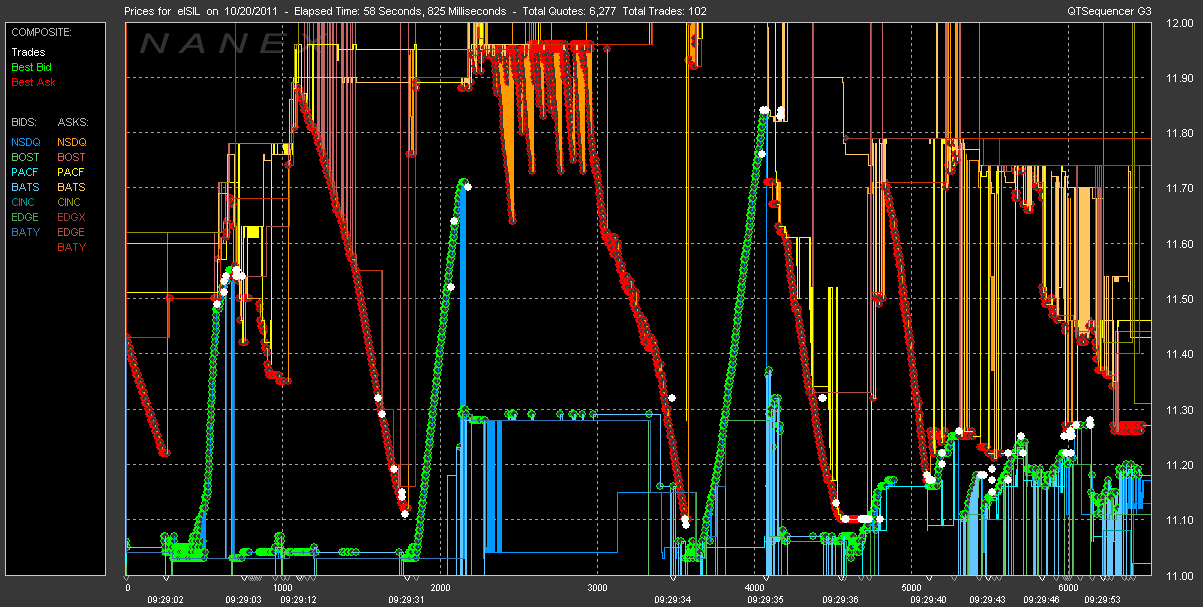Click the 09:29:53 time marker
The width and height of the screenshot is (1203, 607).
coord(1103,600)
